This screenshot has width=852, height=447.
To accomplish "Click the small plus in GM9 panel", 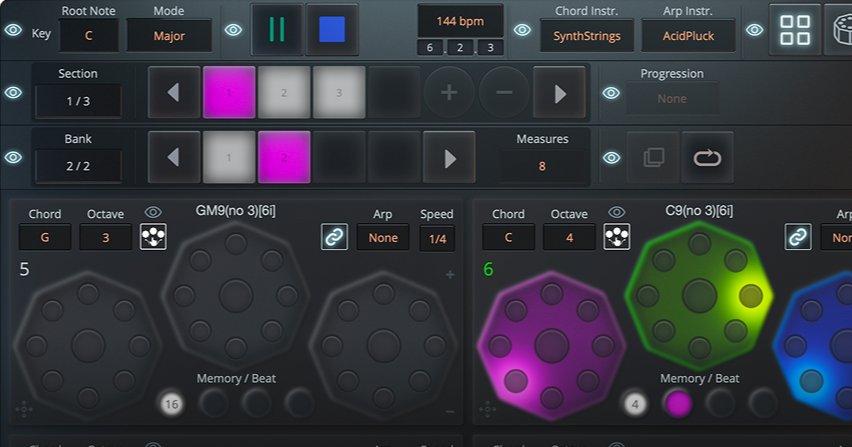I will pyautogui.click(x=450, y=275).
